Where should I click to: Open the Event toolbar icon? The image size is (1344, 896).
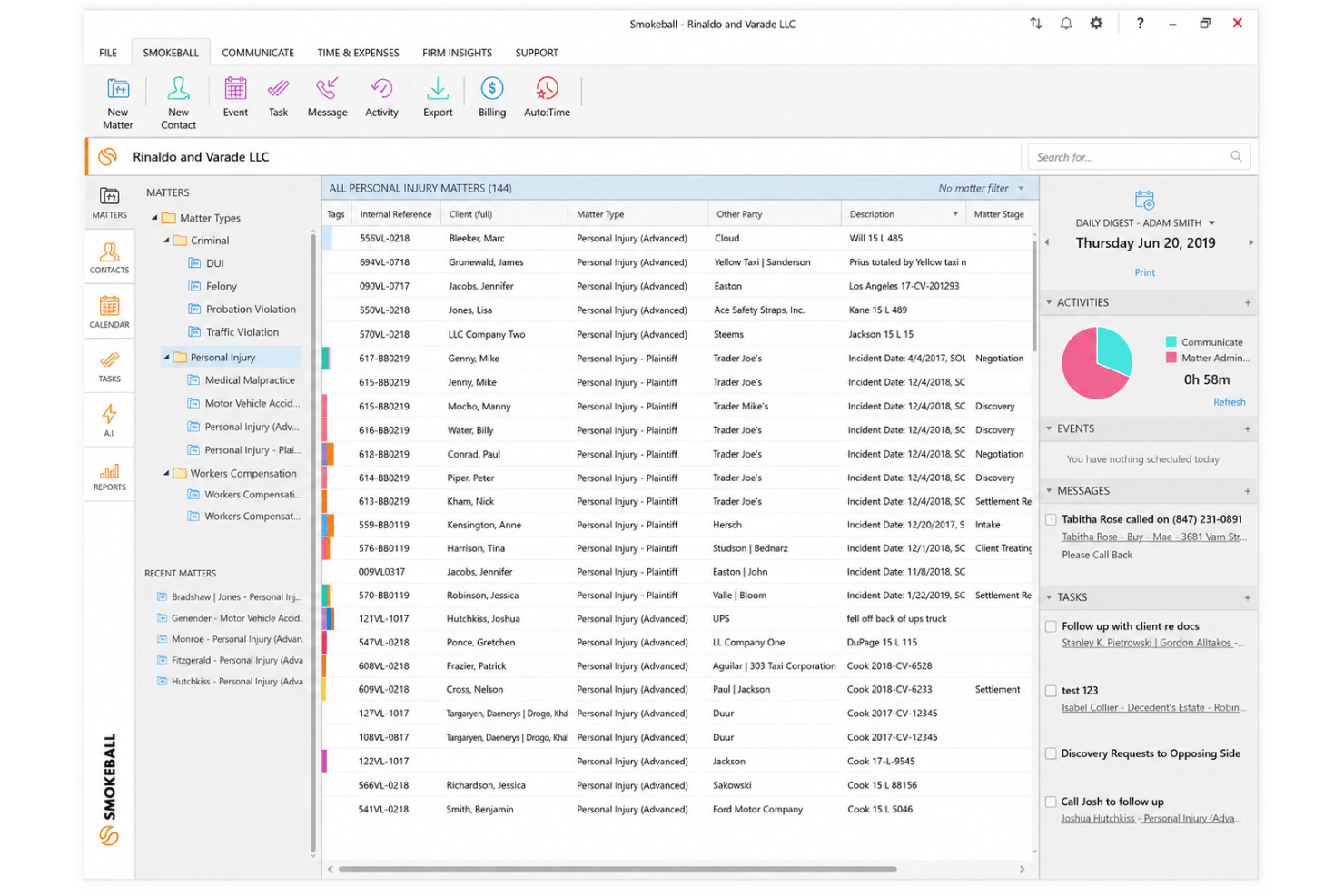tap(235, 97)
